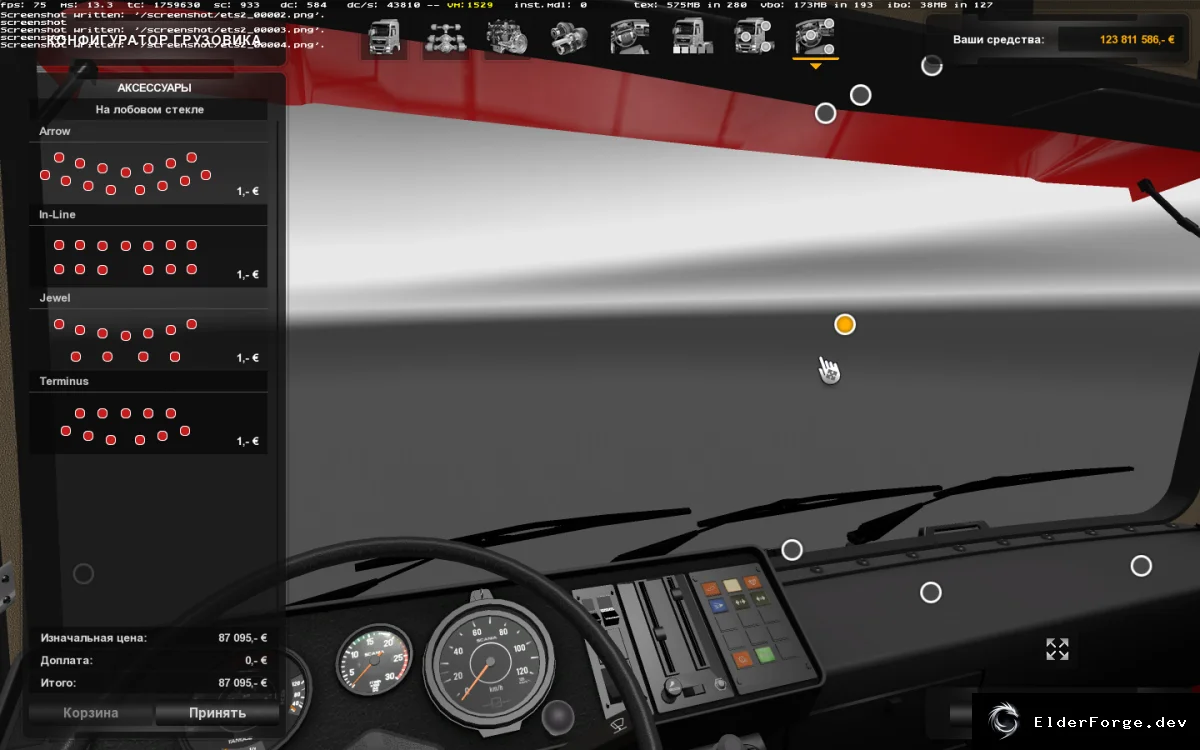Viewport: 1200px width, 750px height.
Task: Expand the yellow arrow under interior accessories
Action: pos(816,66)
